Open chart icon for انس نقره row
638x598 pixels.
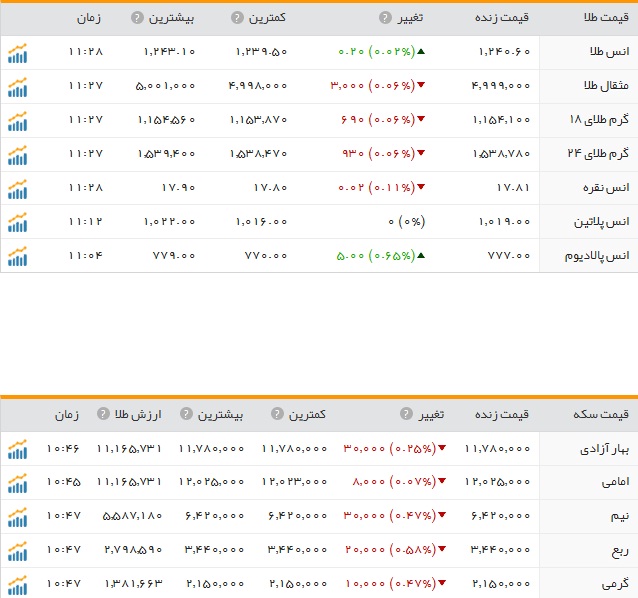(x=17, y=189)
